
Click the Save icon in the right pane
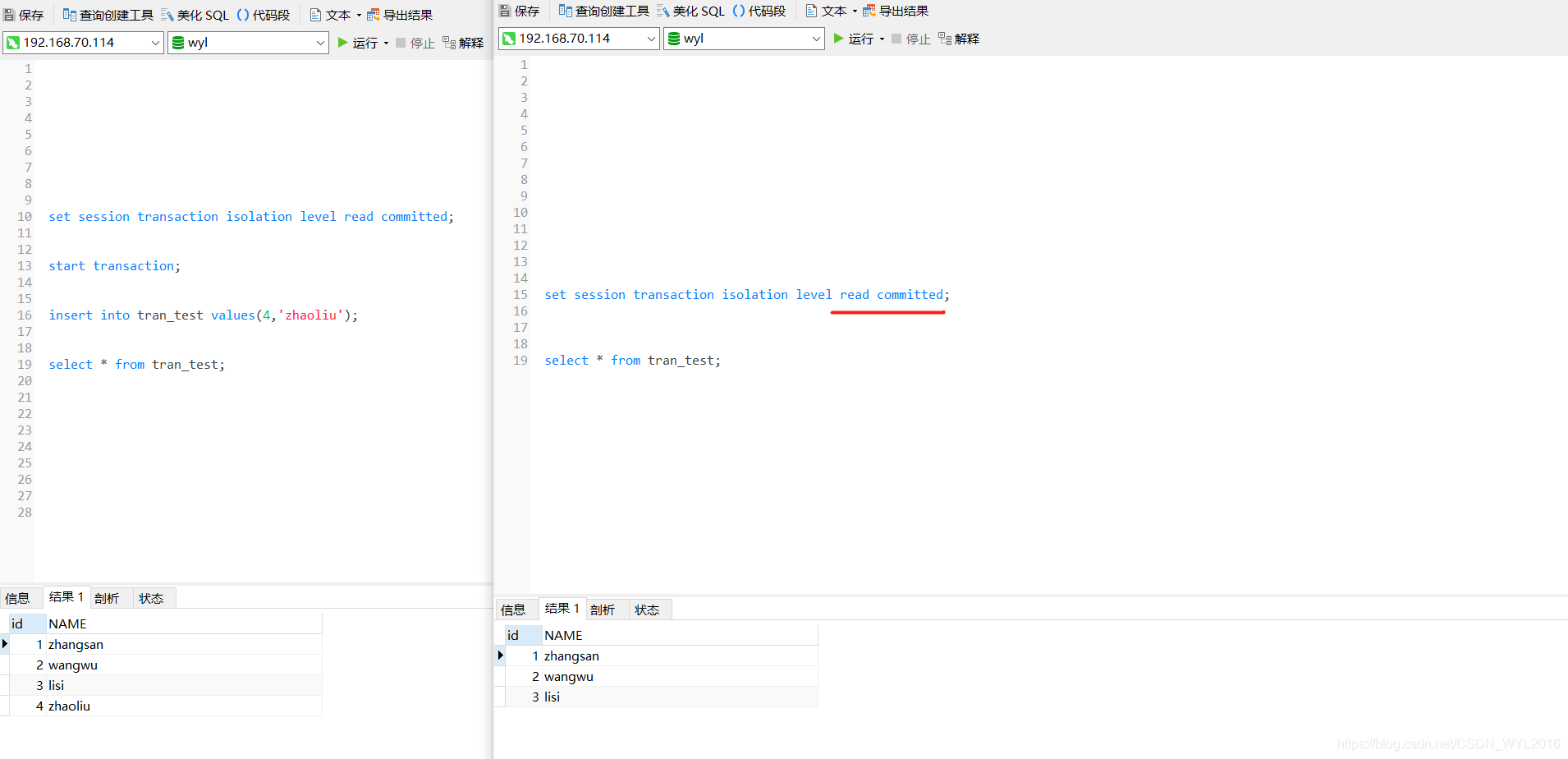520,11
